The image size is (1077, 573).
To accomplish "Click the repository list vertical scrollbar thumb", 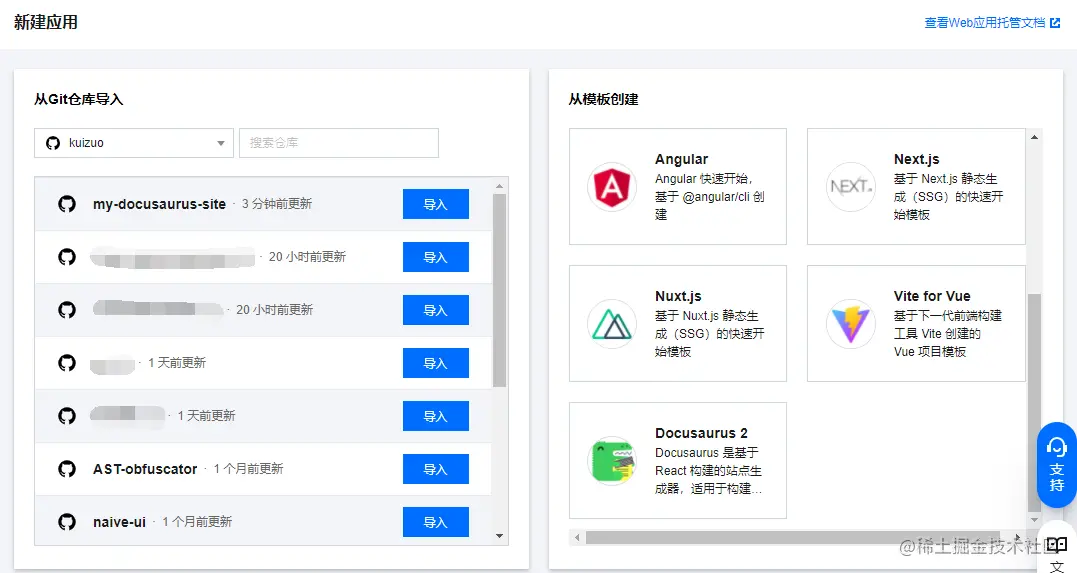I will [499, 290].
